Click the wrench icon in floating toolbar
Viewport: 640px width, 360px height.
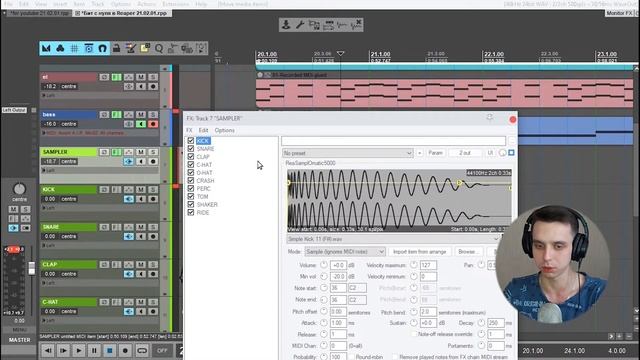pos(300,25)
